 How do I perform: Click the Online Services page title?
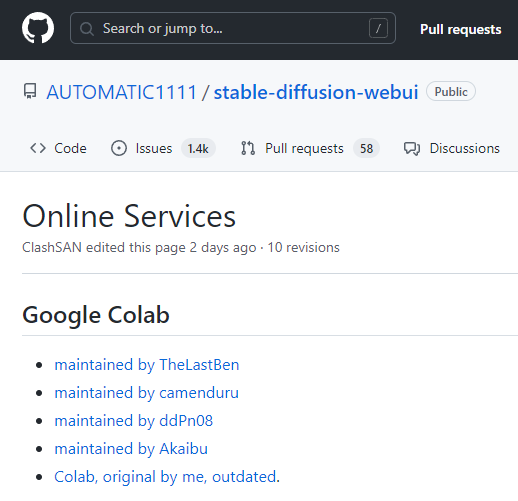[x=129, y=216]
